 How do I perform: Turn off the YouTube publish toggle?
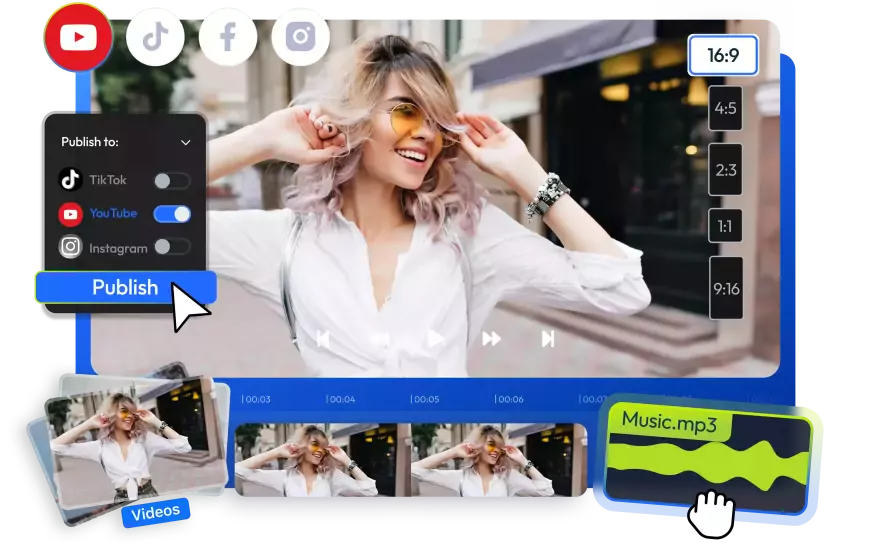[x=172, y=214]
